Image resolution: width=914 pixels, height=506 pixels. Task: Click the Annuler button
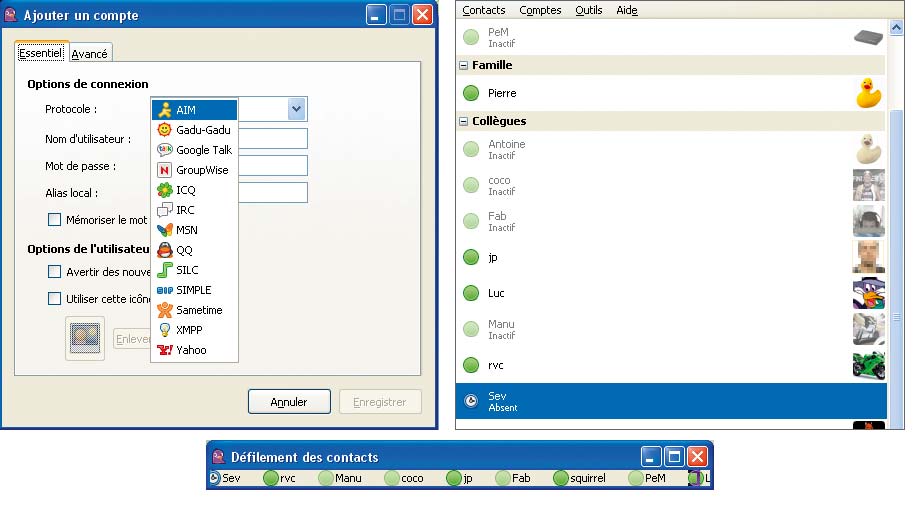pyautogui.click(x=289, y=402)
